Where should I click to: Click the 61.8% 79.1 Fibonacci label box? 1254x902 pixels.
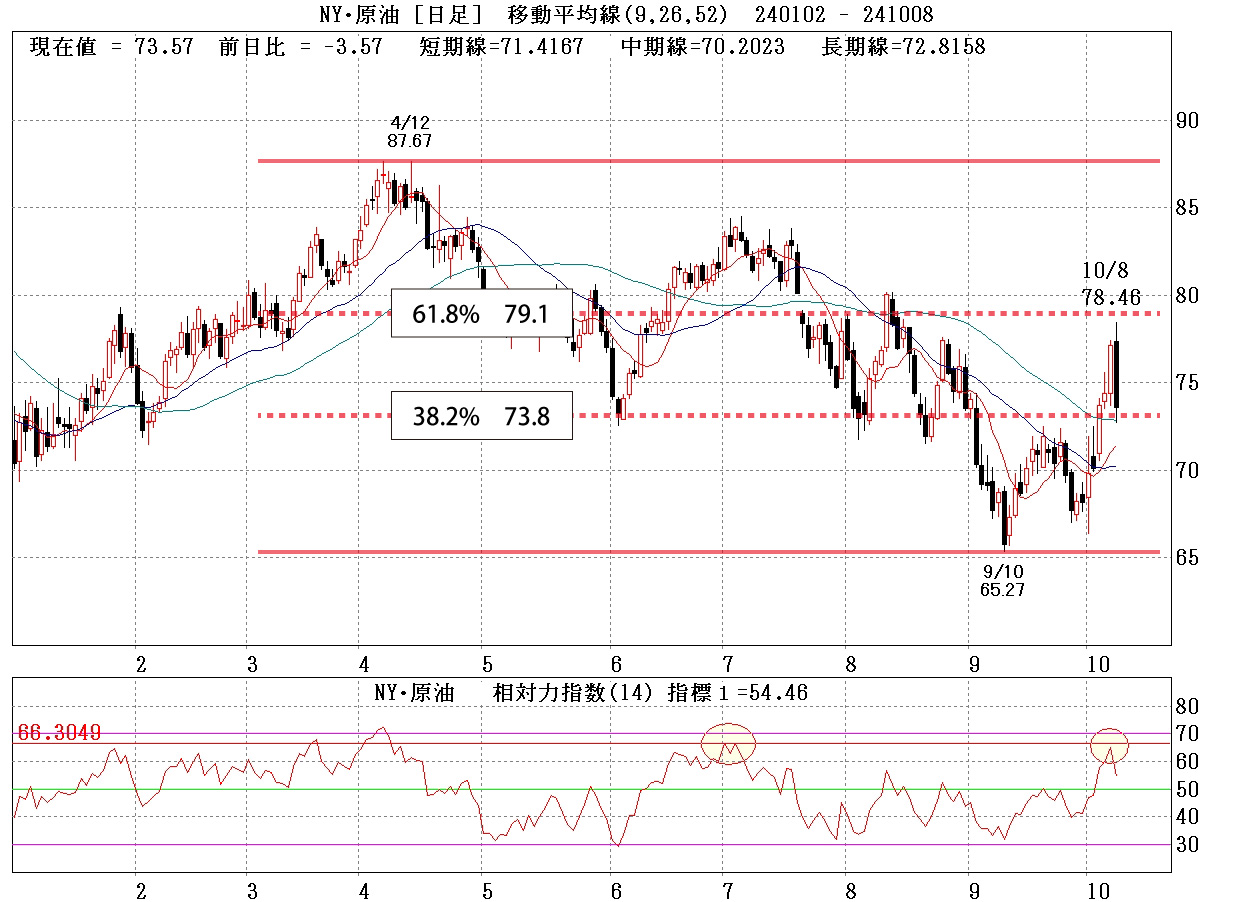[x=481, y=315]
